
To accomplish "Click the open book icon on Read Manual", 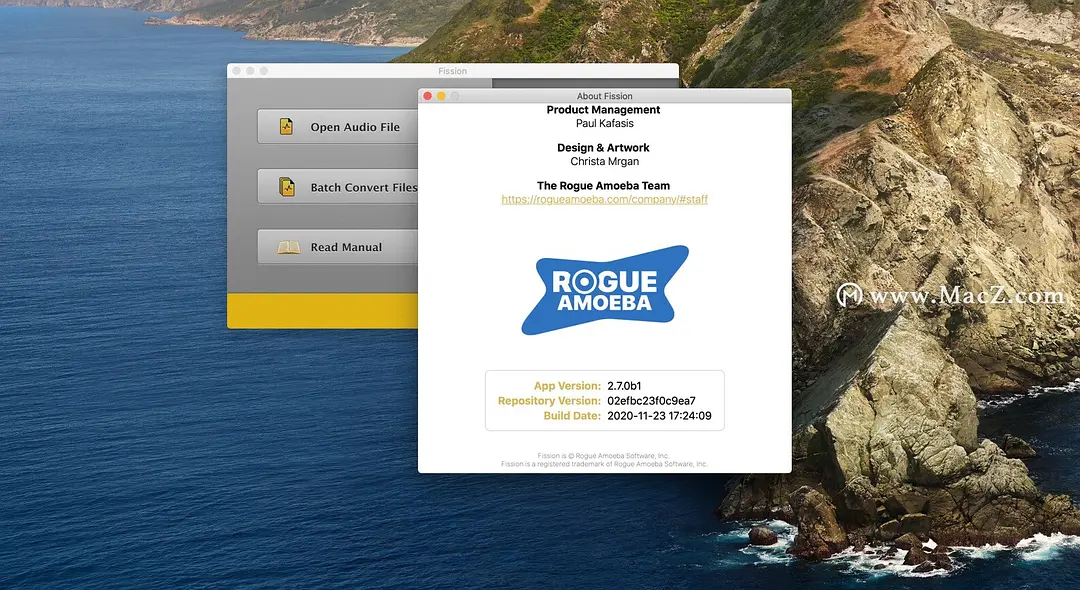I will (289, 247).
